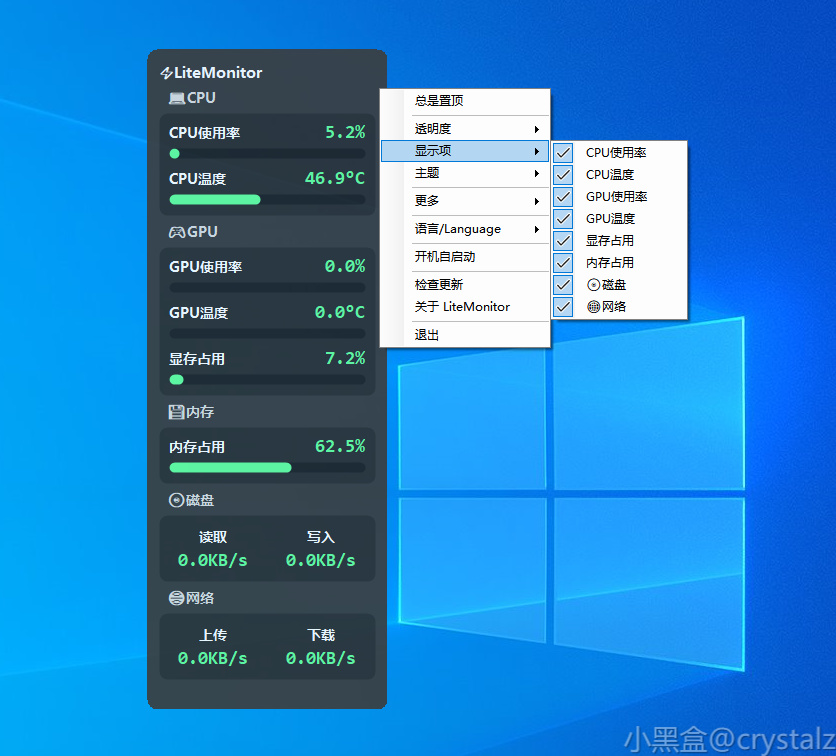Click the CPU section laptop icon

(177, 98)
